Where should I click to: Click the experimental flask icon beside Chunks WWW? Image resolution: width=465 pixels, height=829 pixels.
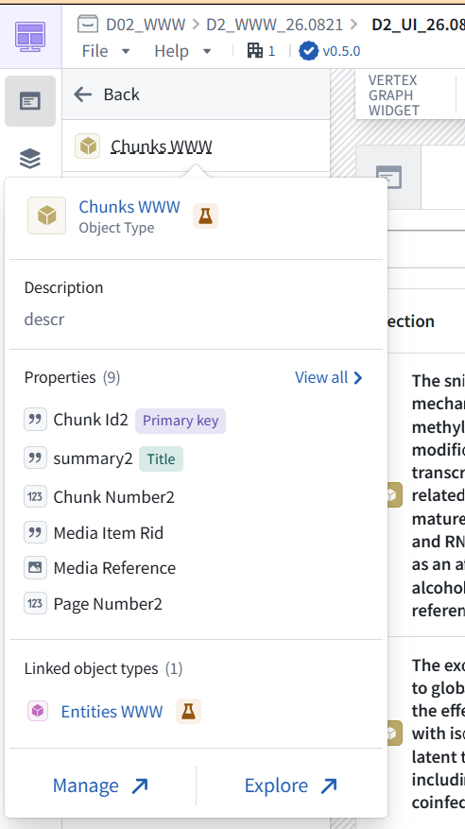pos(205,216)
